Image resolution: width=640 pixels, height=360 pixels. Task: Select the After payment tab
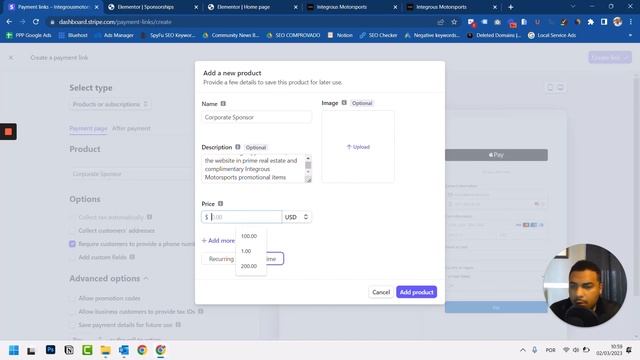pos(131,128)
